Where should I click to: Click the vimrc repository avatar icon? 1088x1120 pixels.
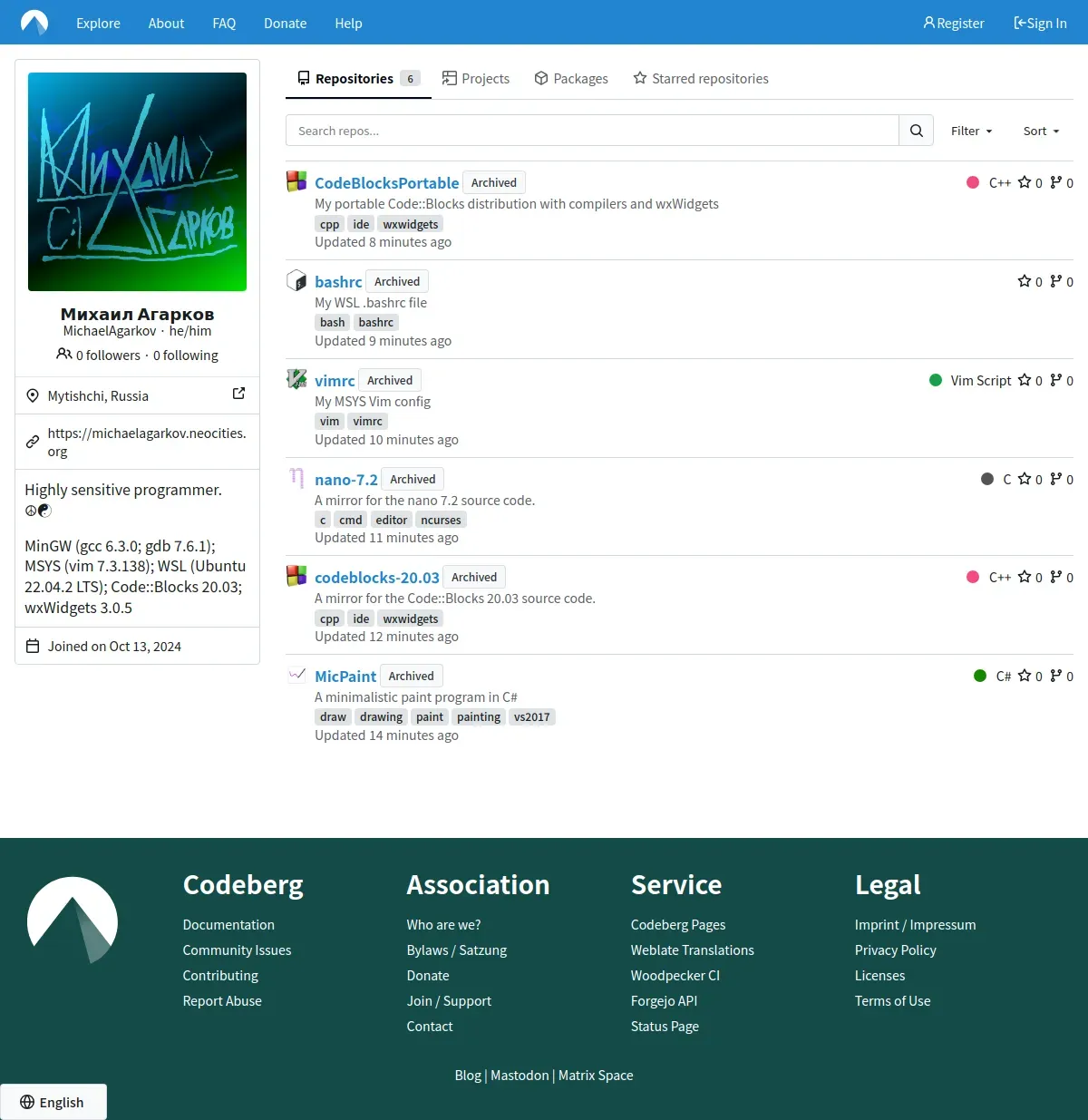click(296, 379)
